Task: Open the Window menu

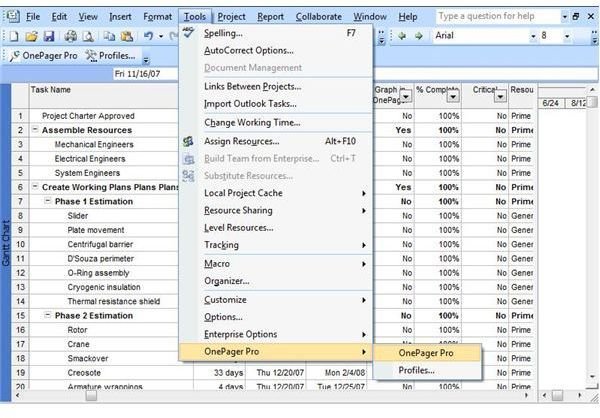Action: click(x=370, y=17)
